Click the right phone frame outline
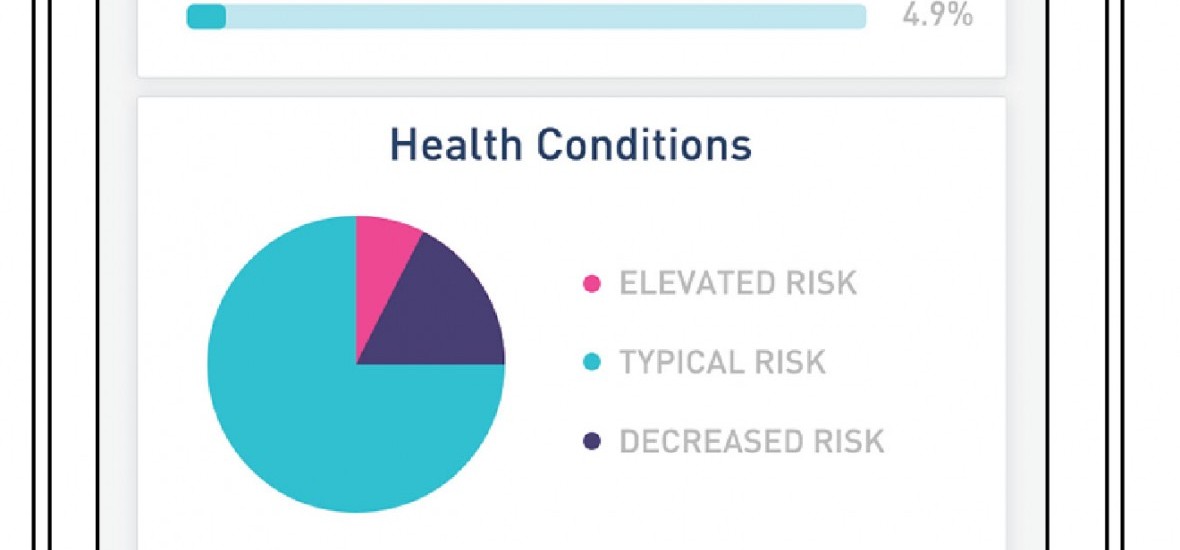 (1107, 300)
